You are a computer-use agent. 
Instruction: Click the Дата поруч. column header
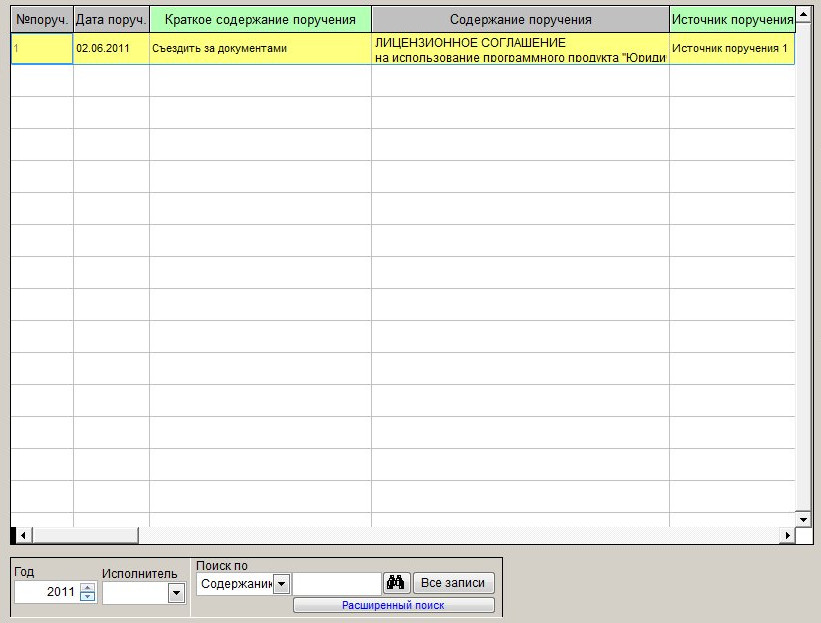(111, 19)
